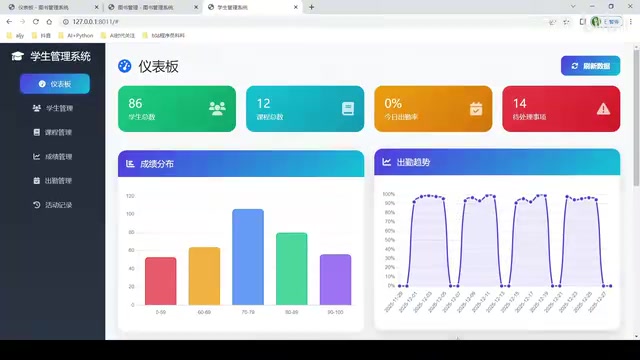This screenshot has width=640, height=360.
Task: Click the 学生管理系统 sidebar title
Action: (x=60, y=56)
